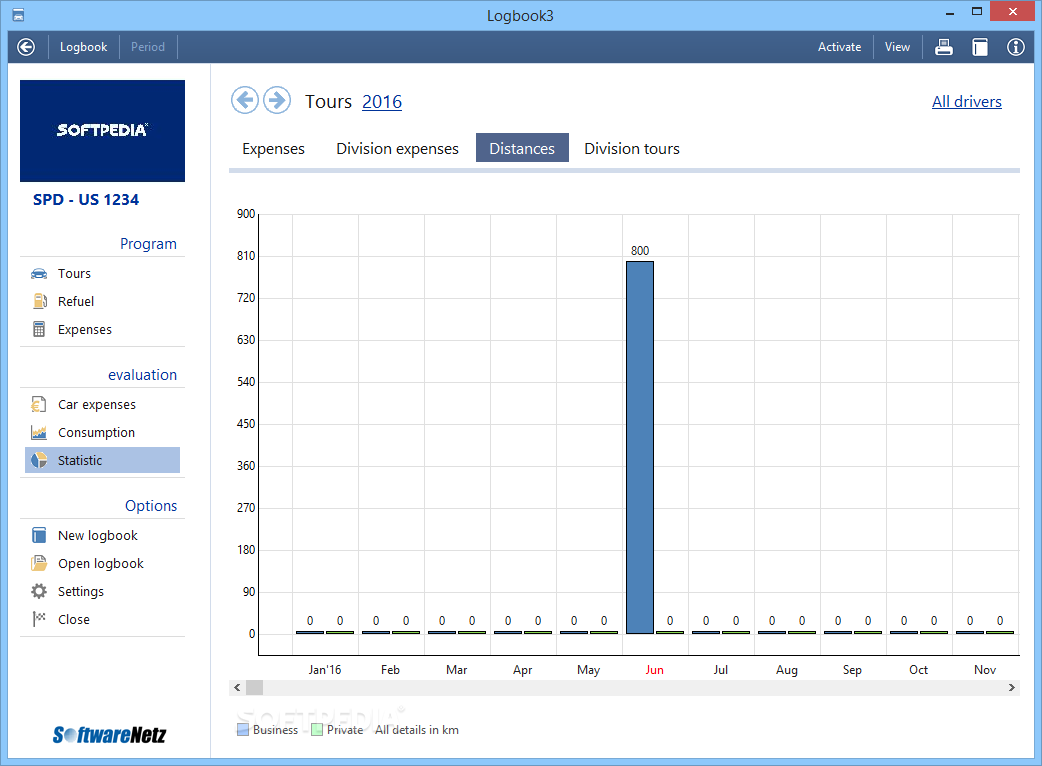Click the Business legend color swatch
The image size is (1042, 766).
point(243,729)
